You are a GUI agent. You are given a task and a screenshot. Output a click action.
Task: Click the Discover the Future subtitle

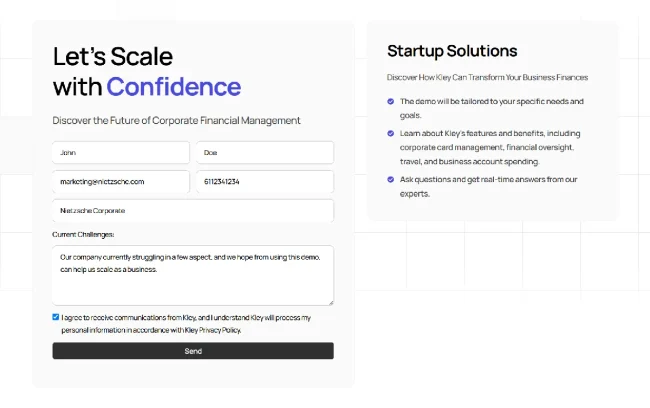[176, 120]
